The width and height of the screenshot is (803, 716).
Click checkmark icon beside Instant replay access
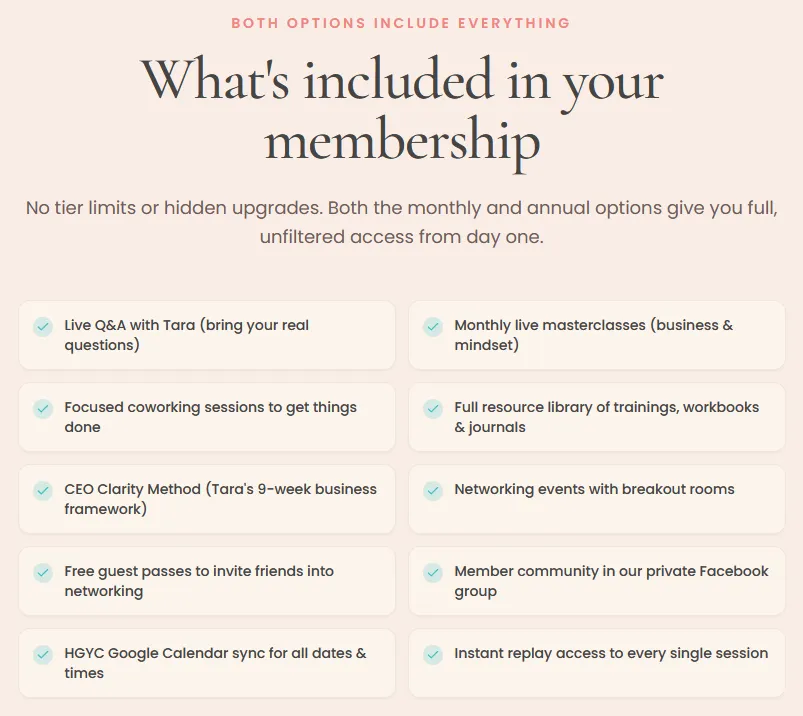pos(433,654)
